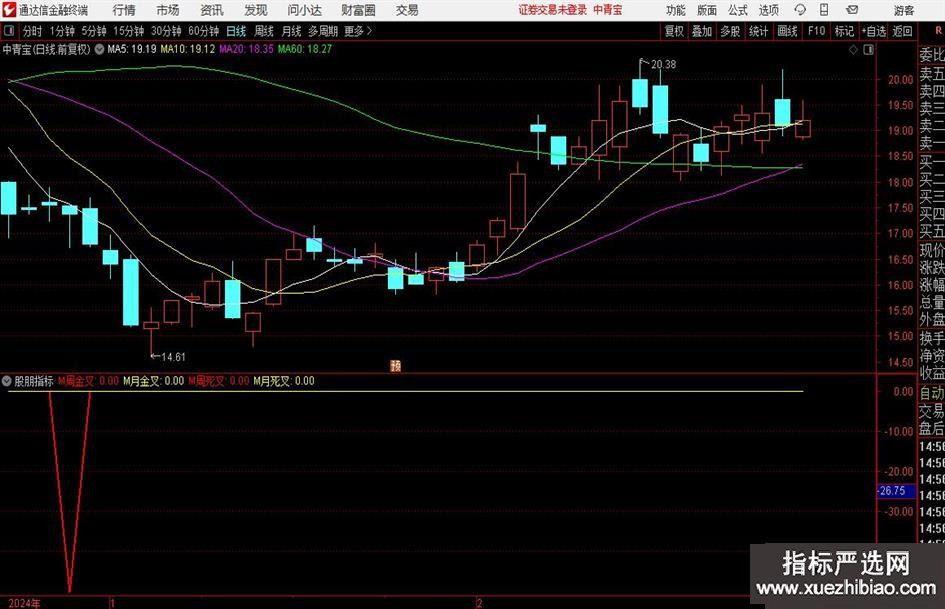Switch to 1分钟 period
Image resolution: width=945 pixels, height=609 pixels.
[62, 31]
